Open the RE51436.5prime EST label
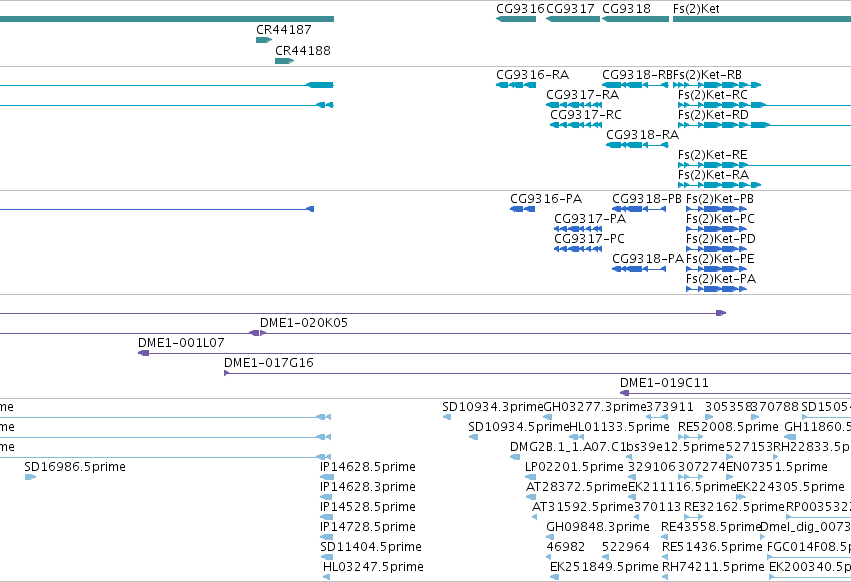Screen dimensions: 851x582 tap(712, 547)
